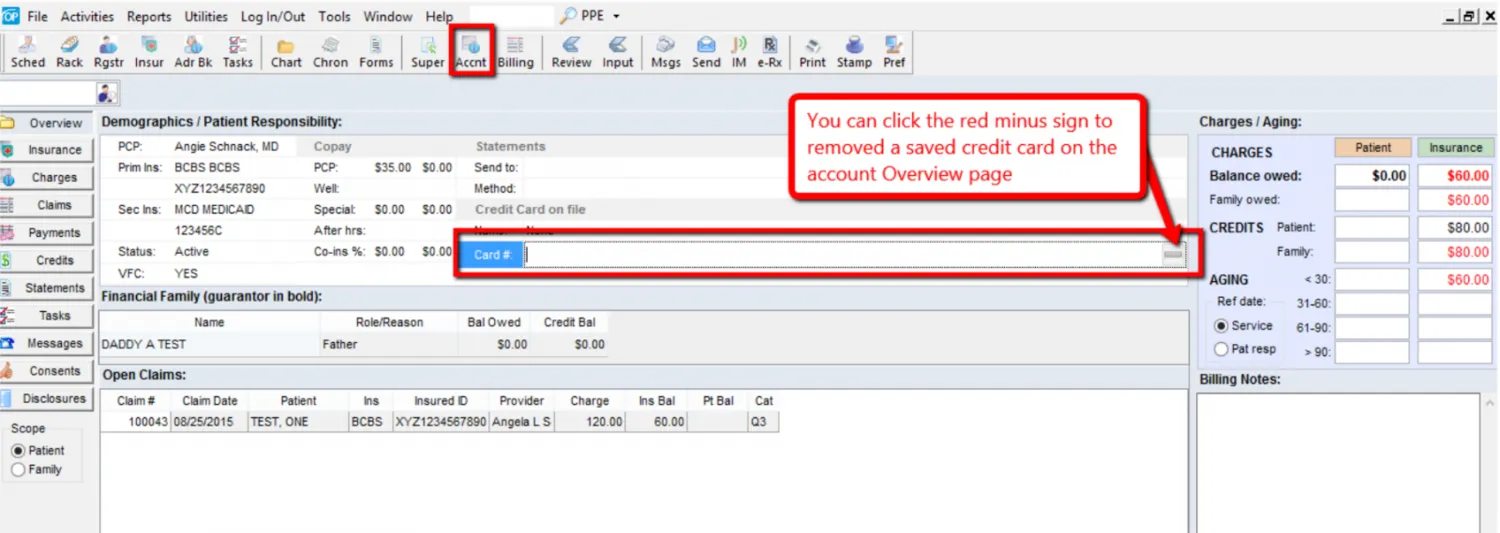Open the Reports menu
1500x533 pixels.
[x=149, y=17]
